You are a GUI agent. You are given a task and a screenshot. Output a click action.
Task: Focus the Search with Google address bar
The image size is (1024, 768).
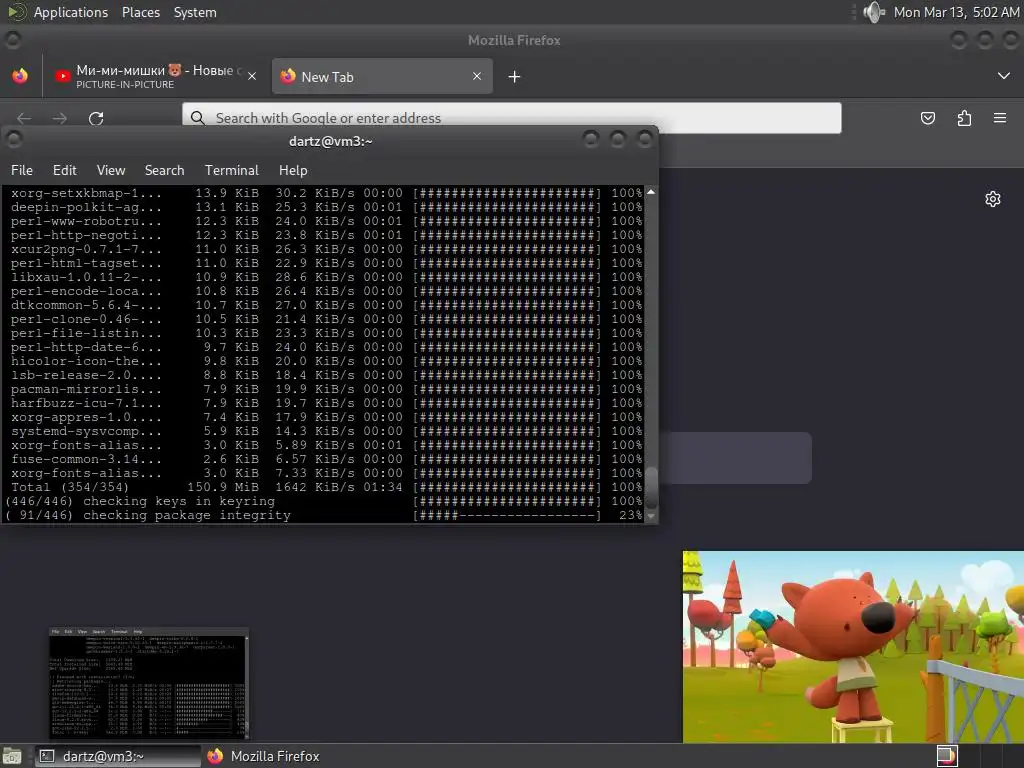pos(511,118)
